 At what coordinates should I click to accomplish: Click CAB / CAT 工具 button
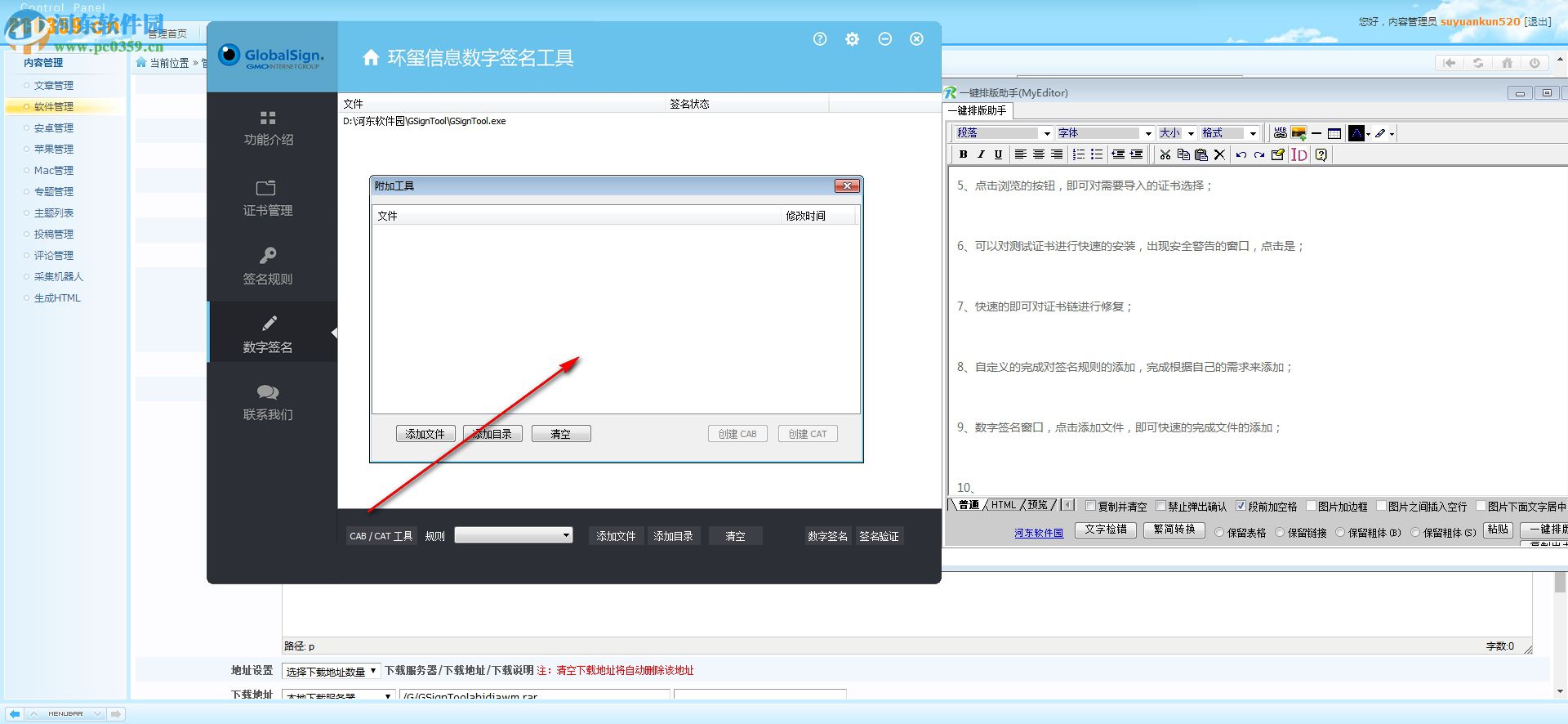tap(381, 536)
